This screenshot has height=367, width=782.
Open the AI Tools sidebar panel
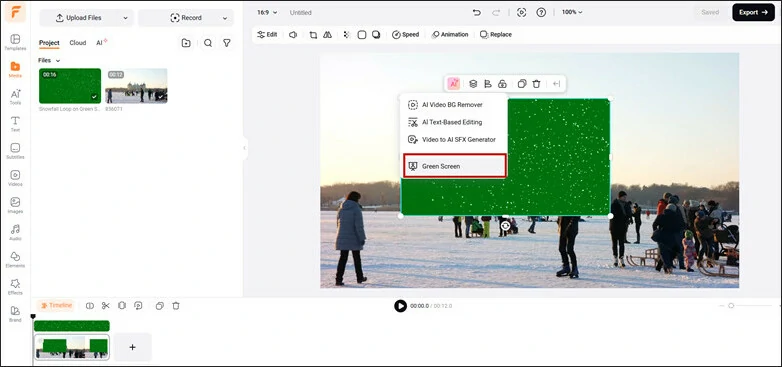tap(15, 96)
